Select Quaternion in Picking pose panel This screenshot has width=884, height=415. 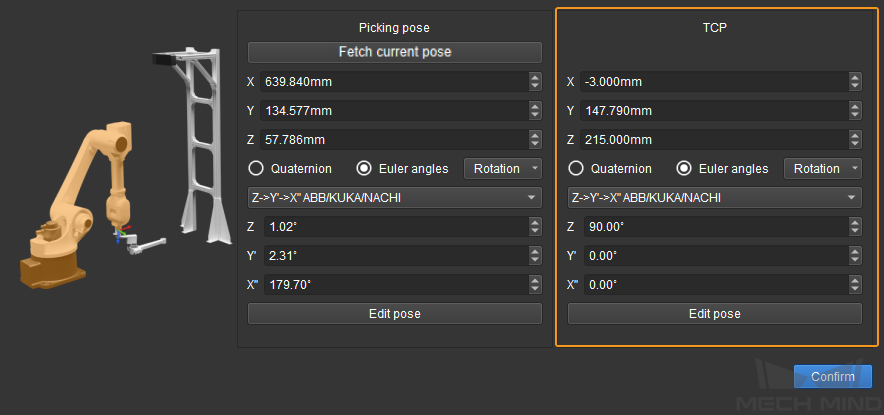click(256, 169)
